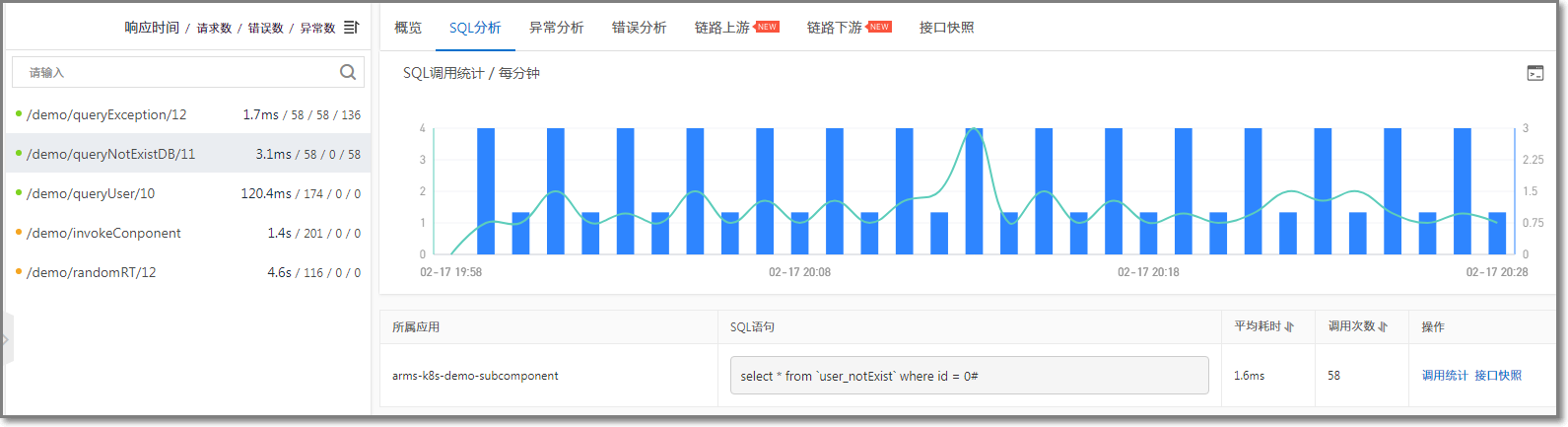The image size is (1568, 427).
Task: Select the SQL分析 tab
Action: coord(475,28)
